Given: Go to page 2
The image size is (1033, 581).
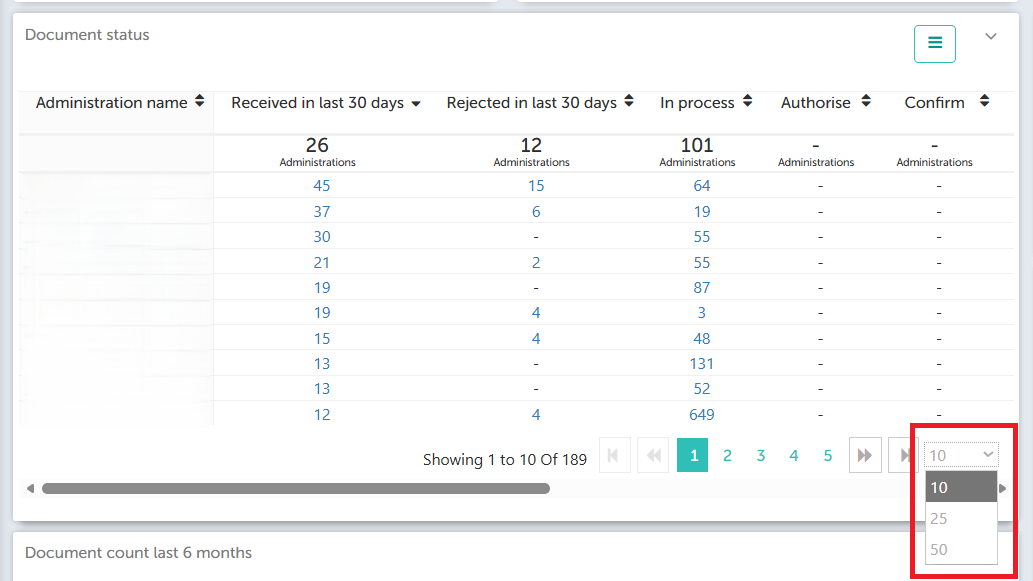Looking at the screenshot, I should [x=727, y=456].
